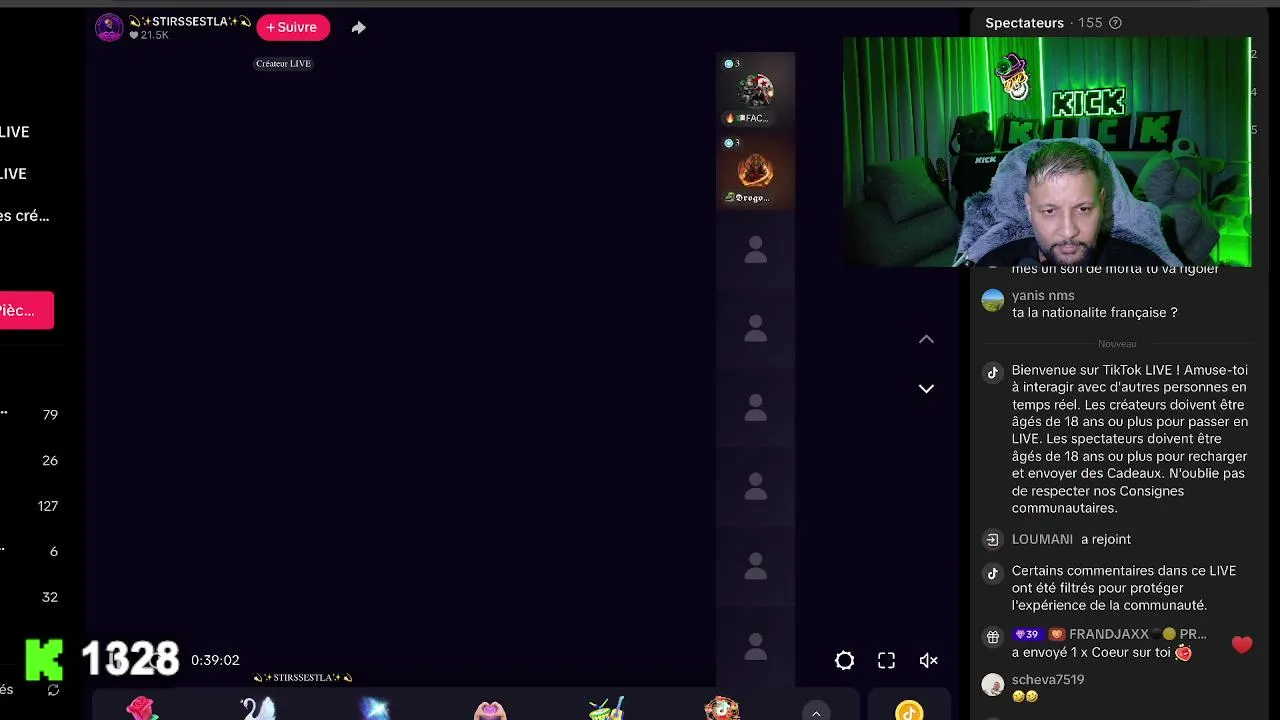
Task: Click the 79 count in the left list
Action: click(x=50, y=414)
